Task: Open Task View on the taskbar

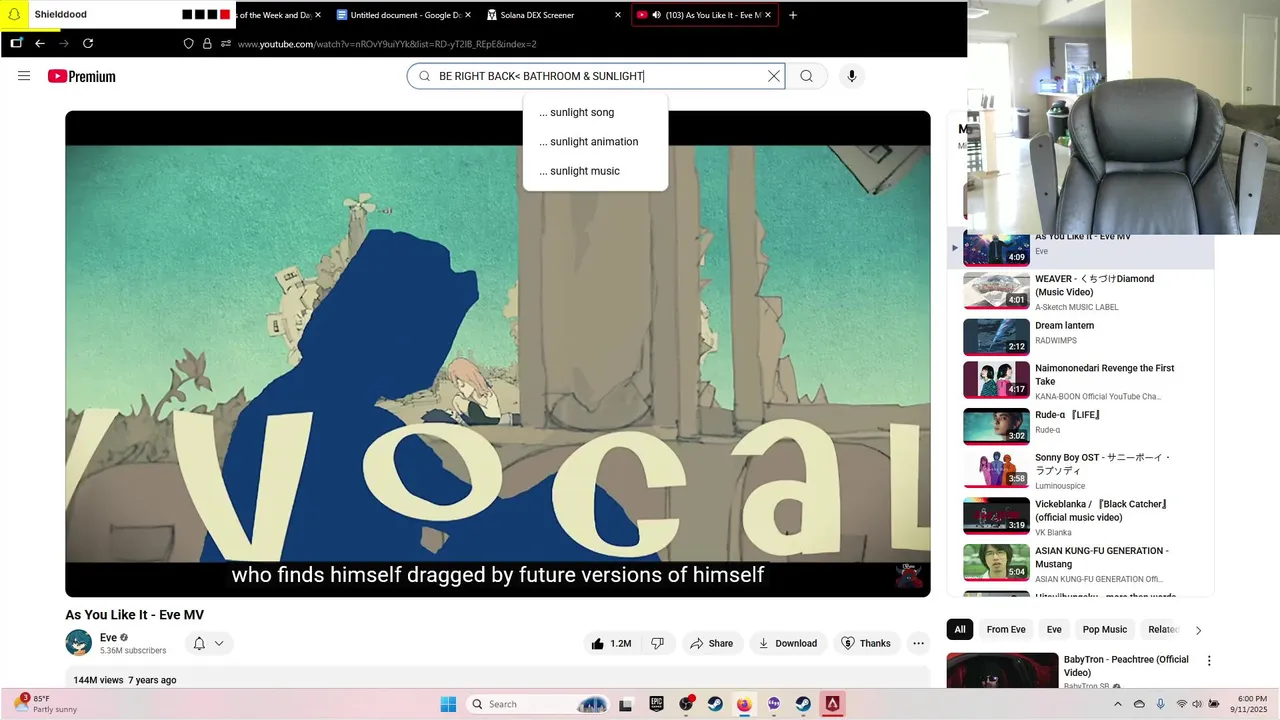Action: [626, 704]
